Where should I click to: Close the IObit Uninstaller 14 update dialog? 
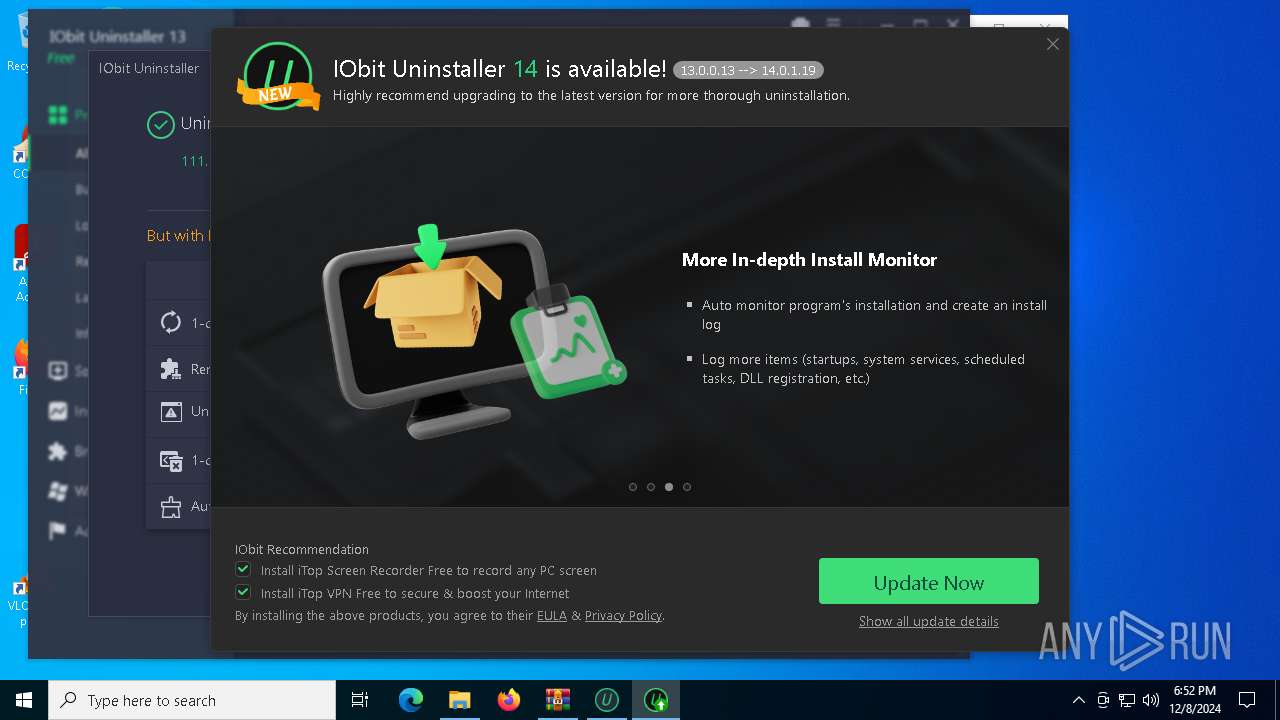point(1052,44)
